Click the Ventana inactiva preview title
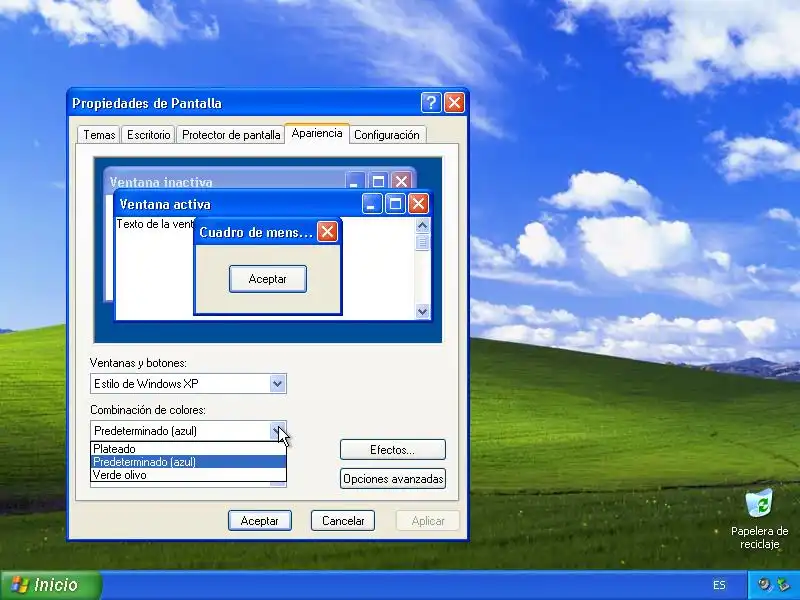800x600 pixels. coord(161,182)
